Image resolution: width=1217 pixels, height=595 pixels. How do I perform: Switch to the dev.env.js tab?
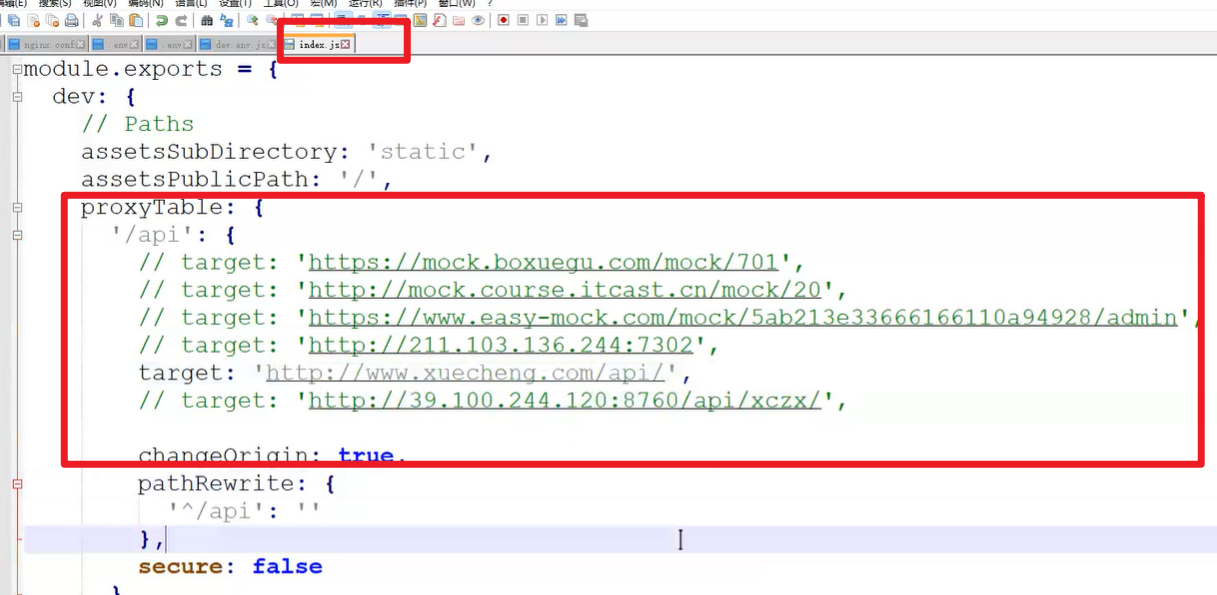238,45
